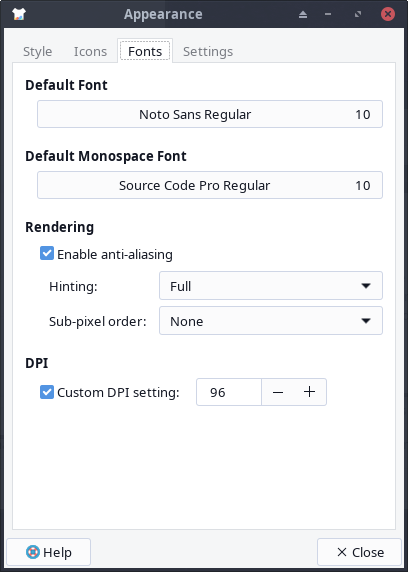Click the Appearance t-shirt icon in title bar
This screenshot has width=408, height=572.
click(19, 14)
